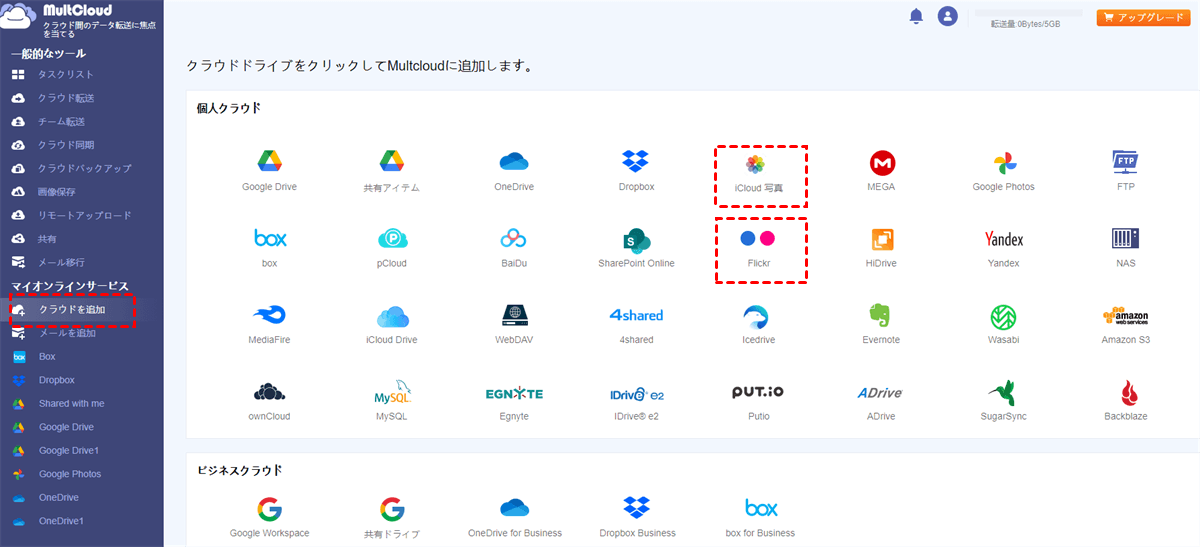Choose OneDrive for Business icon
1200x547 pixels.
pos(514,508)
